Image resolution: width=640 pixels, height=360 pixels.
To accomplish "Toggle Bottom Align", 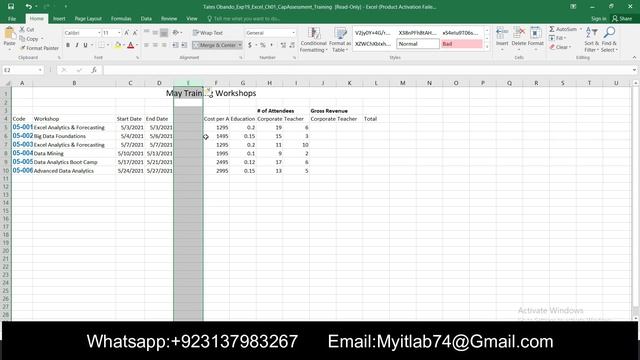I will (164, 33).
